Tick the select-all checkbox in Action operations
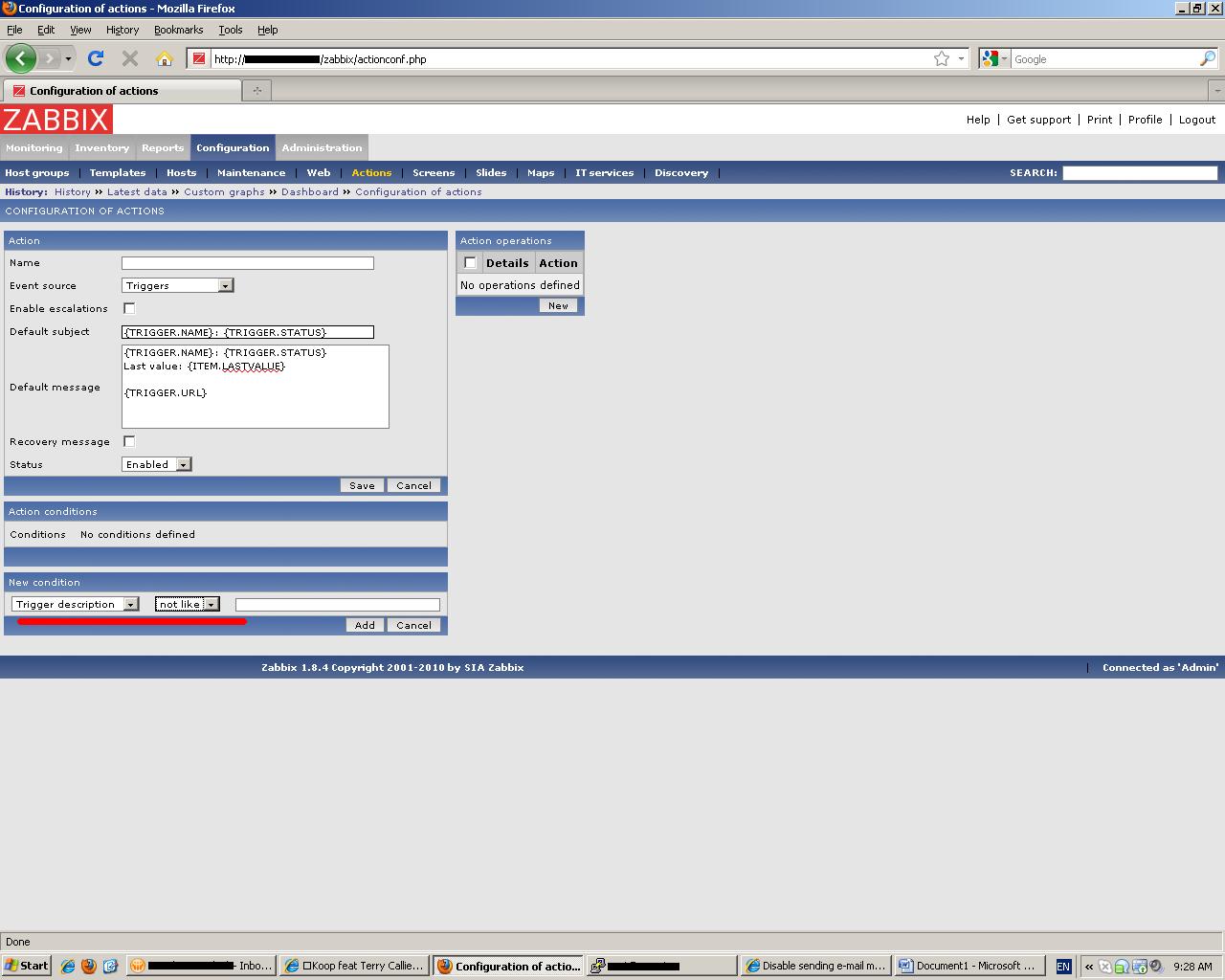1225x980 pixels. [x=470, y=263]
